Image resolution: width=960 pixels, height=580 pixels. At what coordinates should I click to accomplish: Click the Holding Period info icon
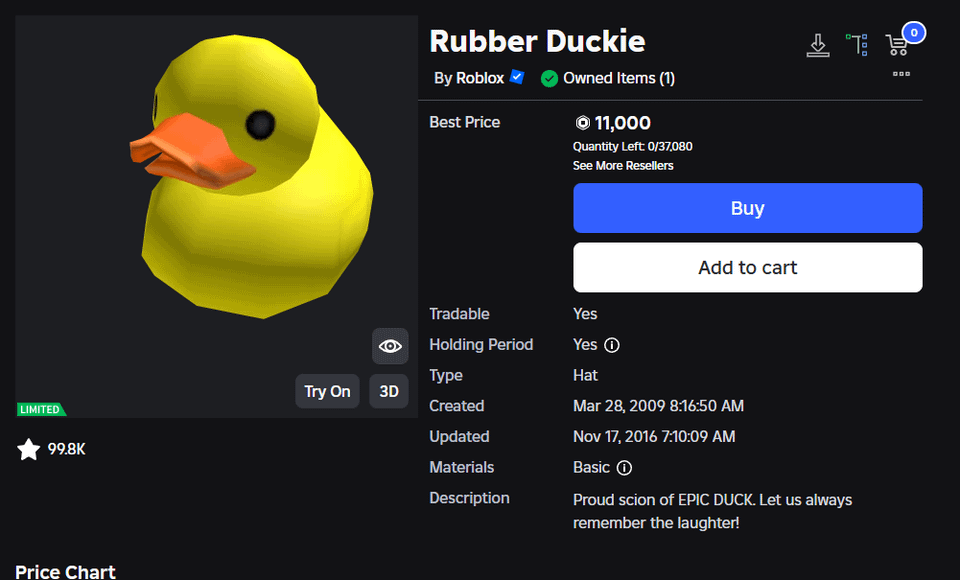click(612, 345)
